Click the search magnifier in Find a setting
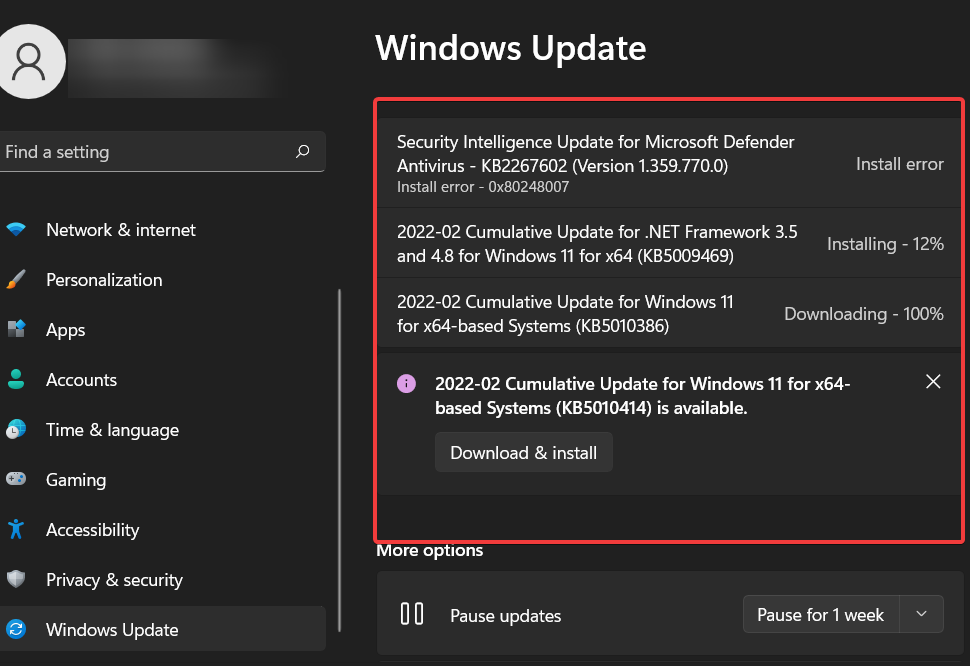Image resolution: width=970 pixels, height=666 pixels. pos(302,151)
